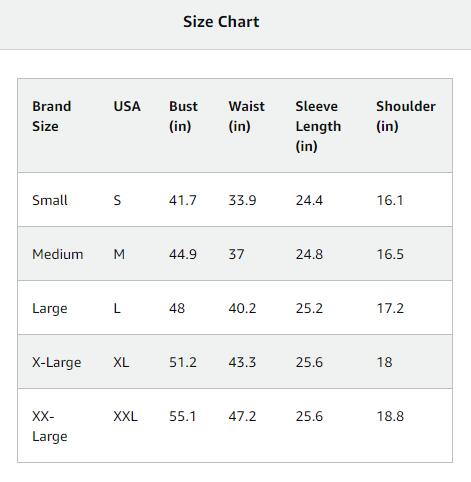The image size is (471, 482).
Task: Select the Small size row label
Action: click(x=50, y=200)
